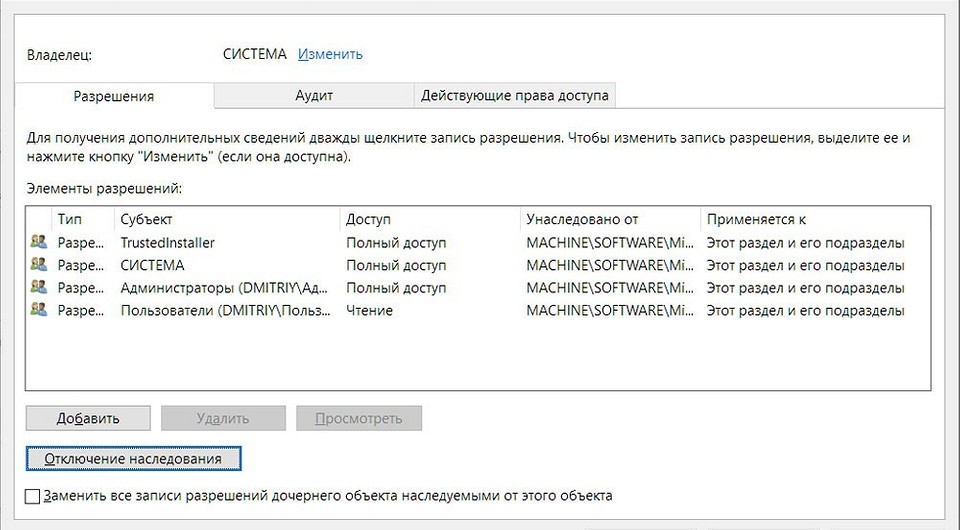Click the user icon beside СИСТЕМА entry
Screen dimensions: 960x530
pos(39,265)
